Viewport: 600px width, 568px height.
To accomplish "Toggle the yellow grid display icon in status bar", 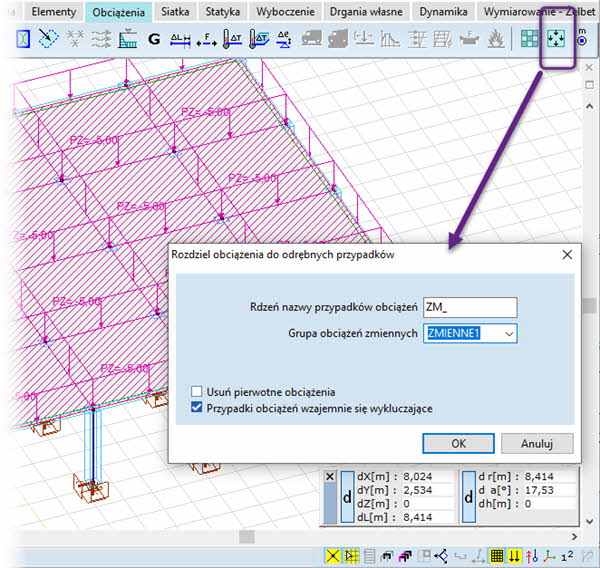I will [x=497, y=556].
